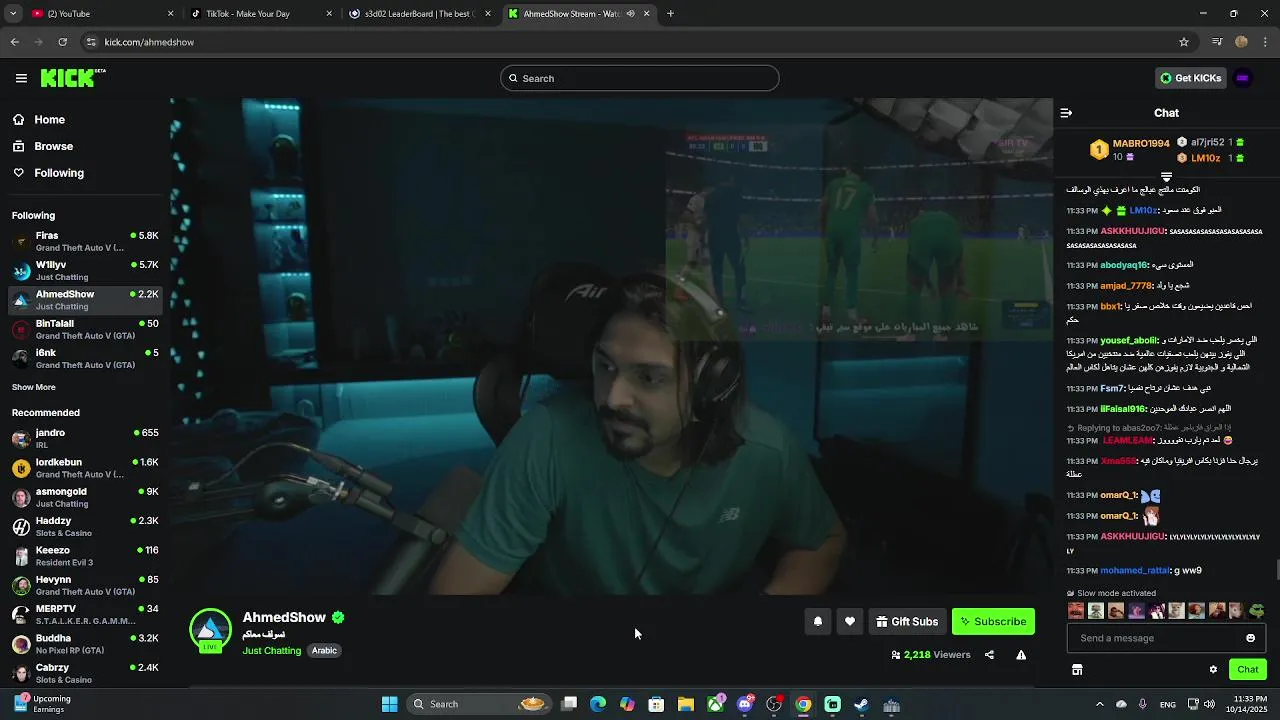Expand Show More under Following
Viewport: 1280px width, 720px height.
(x=34, y=387)
